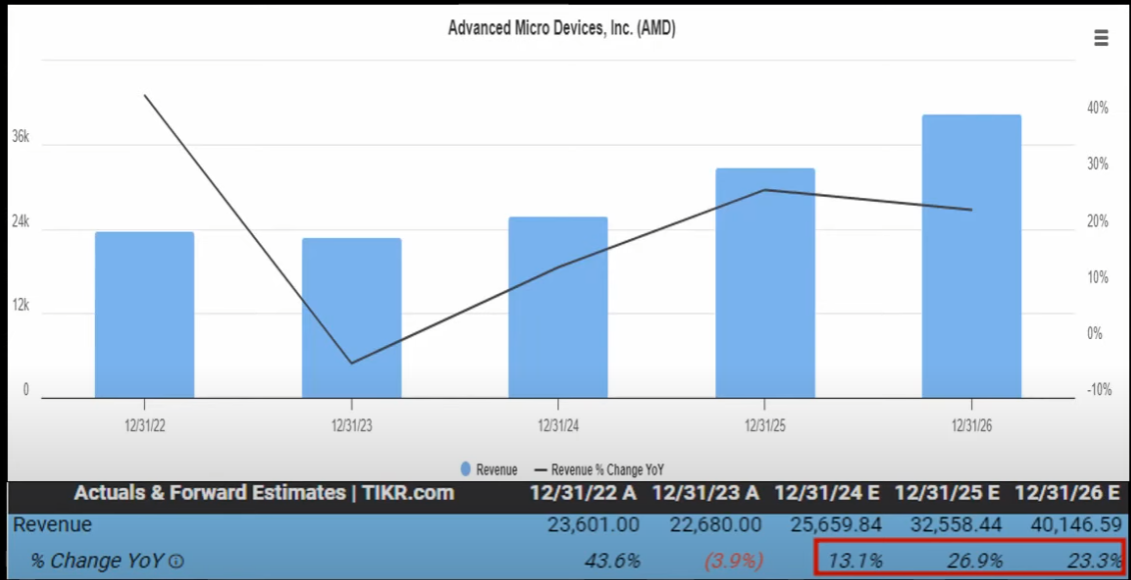
Task: Click the negative (3.9%) change value
Action: coord(733,561)
